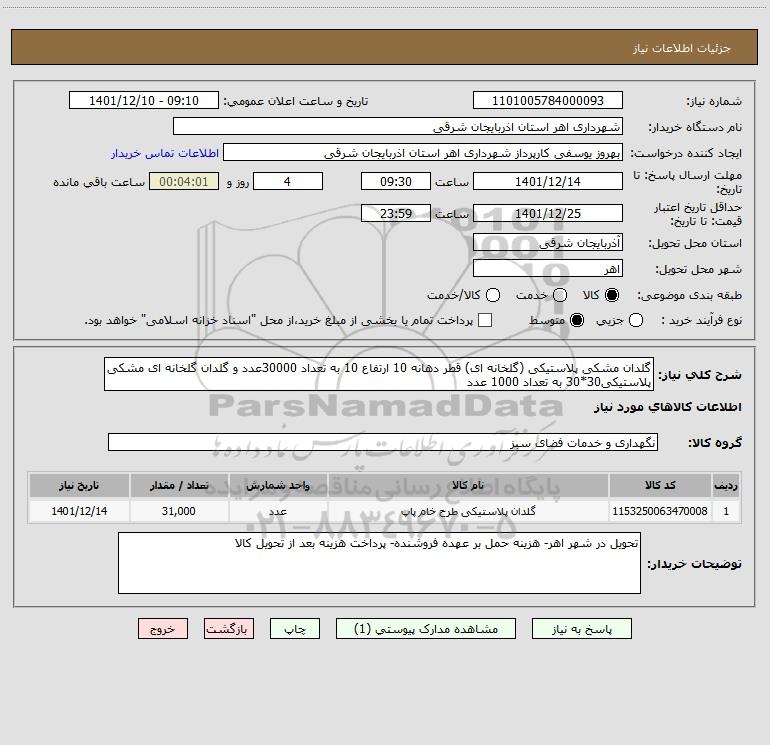
Task: Click the goods group field نگهداری و خدمات فضای سبز
Action: click(383, 442)
